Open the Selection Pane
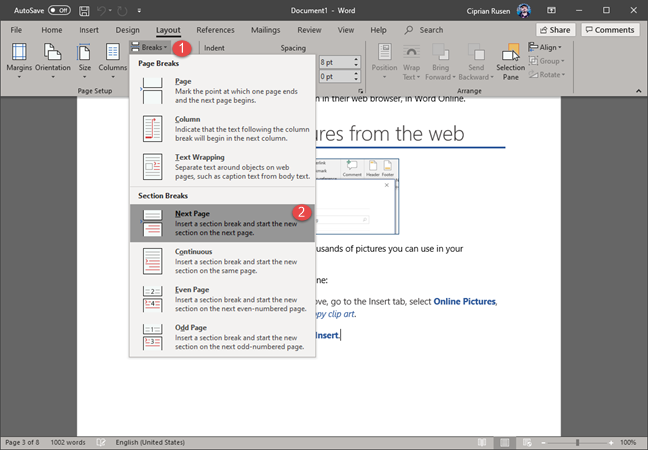648x450 pixels. click(x=510, y=61)
